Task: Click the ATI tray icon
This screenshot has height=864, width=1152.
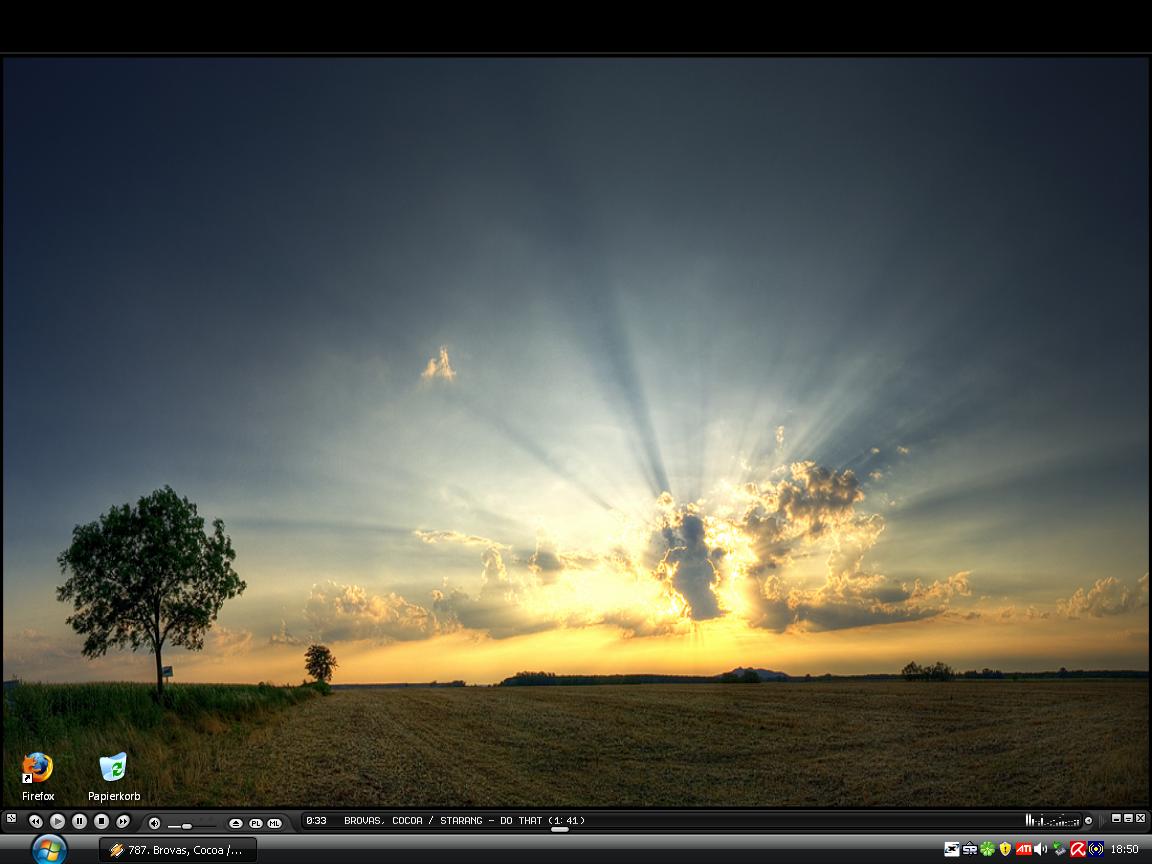Action: point(1023,849)
